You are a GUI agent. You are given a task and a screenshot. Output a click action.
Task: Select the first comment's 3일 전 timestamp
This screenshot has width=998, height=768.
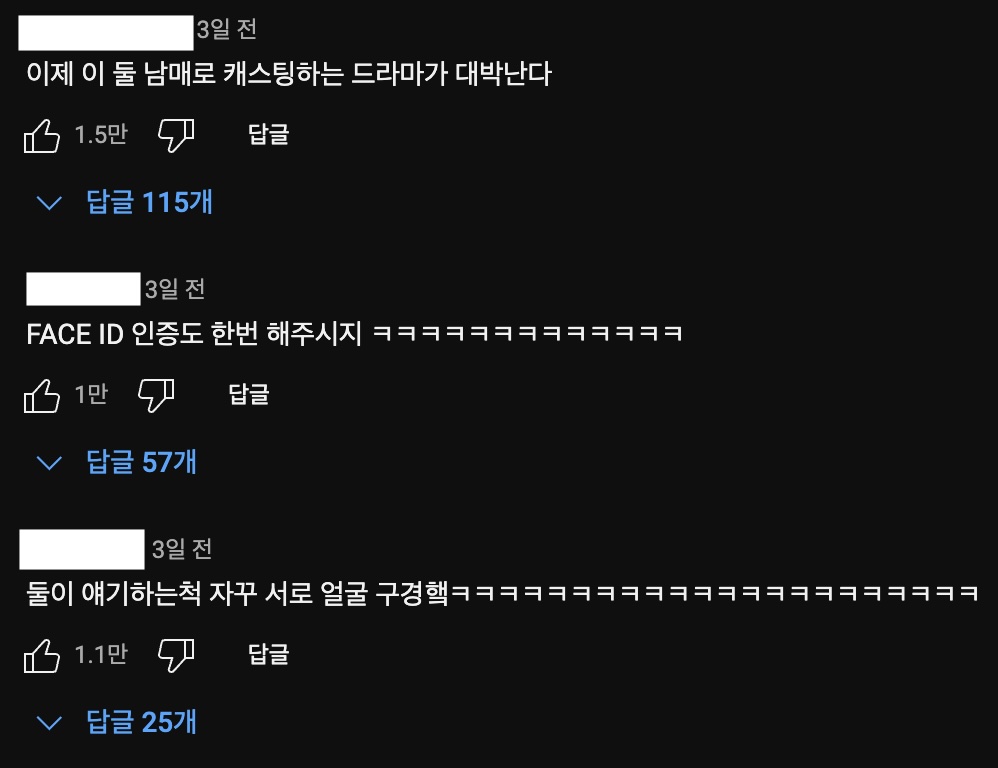pyautogui.click(x=227, y=29)
